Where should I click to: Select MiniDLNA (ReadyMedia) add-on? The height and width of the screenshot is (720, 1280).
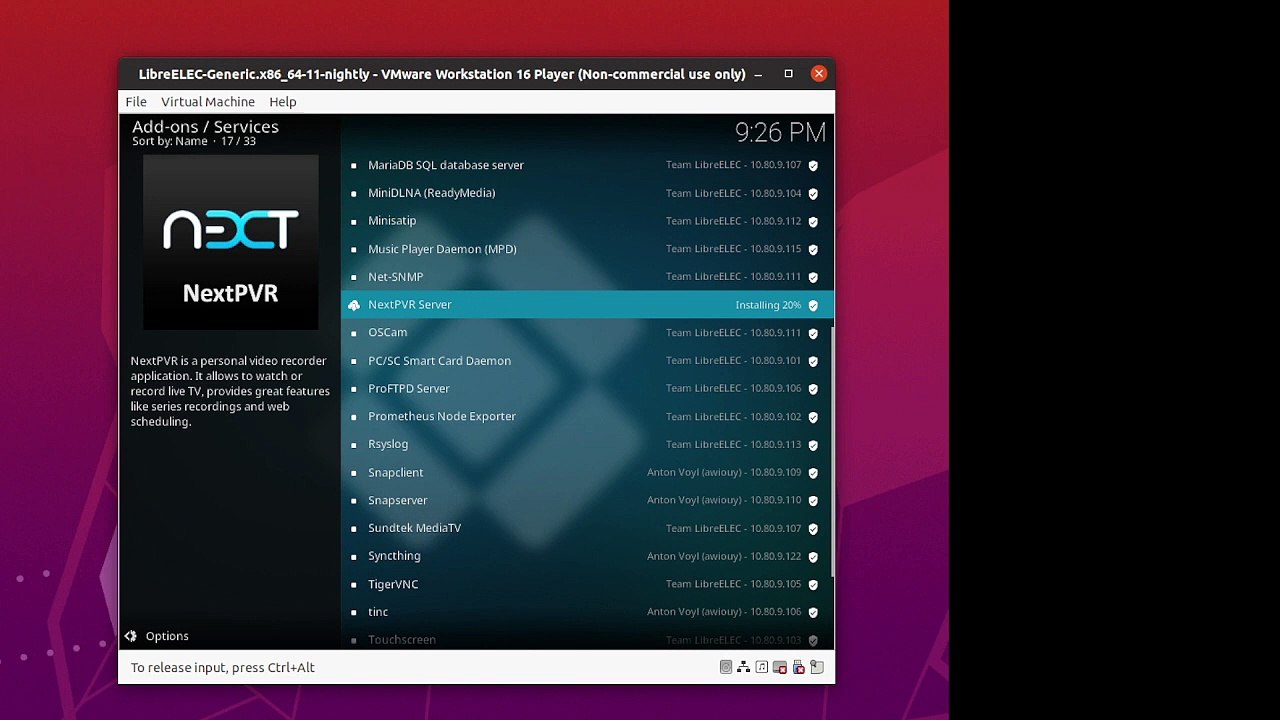coord(587,193)
